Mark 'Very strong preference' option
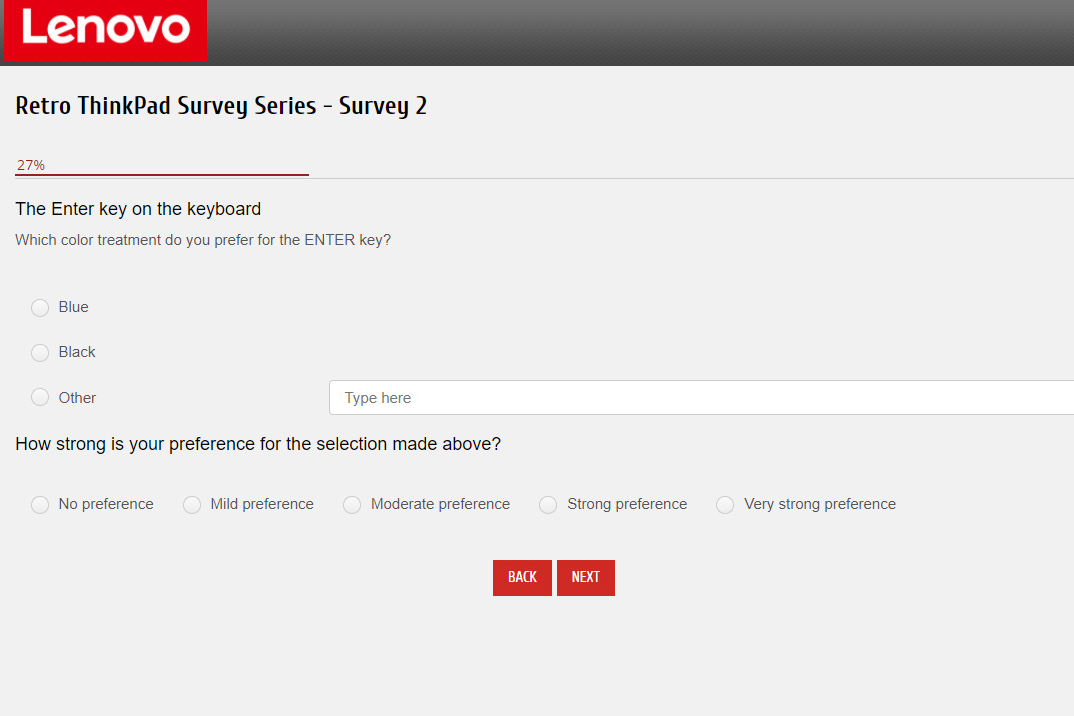This screenshot has width=1074, height=716. point(725,505)
